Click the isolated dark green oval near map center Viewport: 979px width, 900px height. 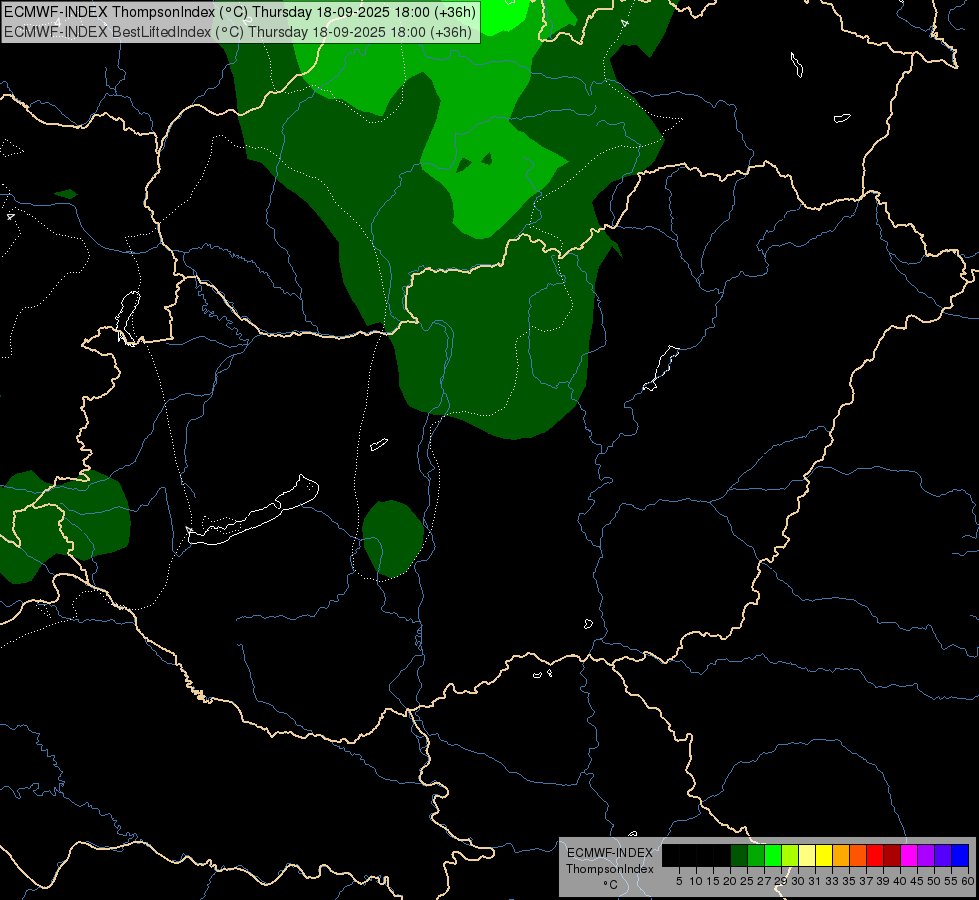[x=393, y=538]
